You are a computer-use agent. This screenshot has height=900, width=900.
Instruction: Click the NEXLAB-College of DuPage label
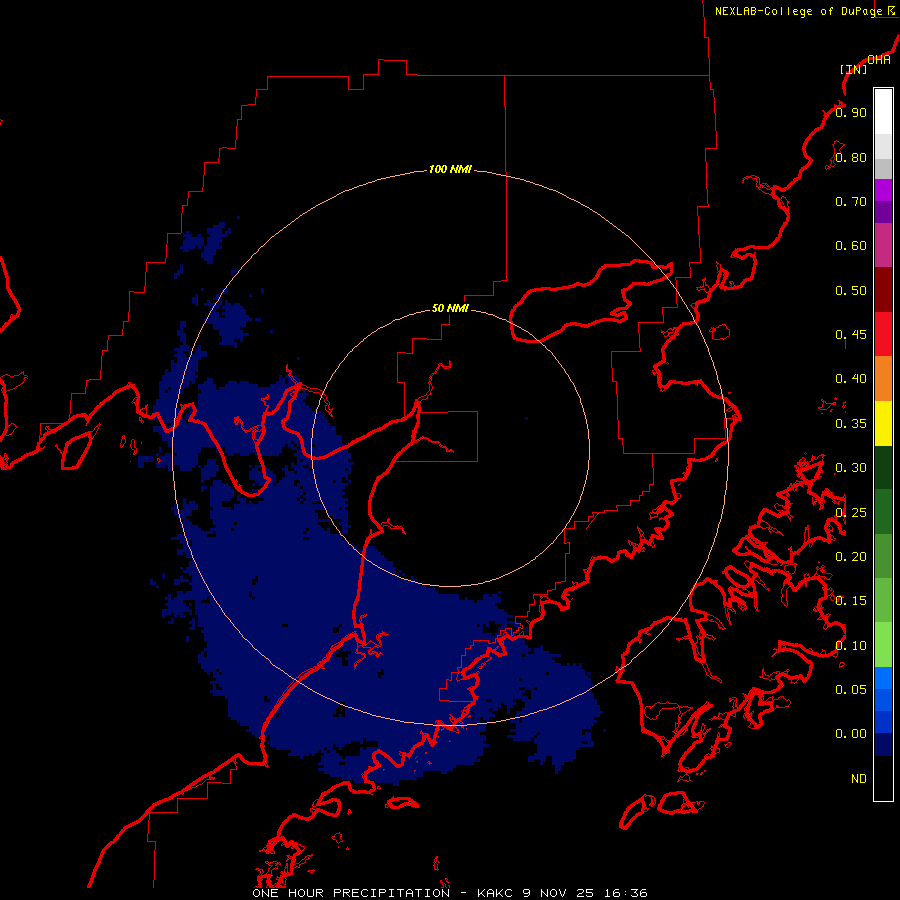799,11
